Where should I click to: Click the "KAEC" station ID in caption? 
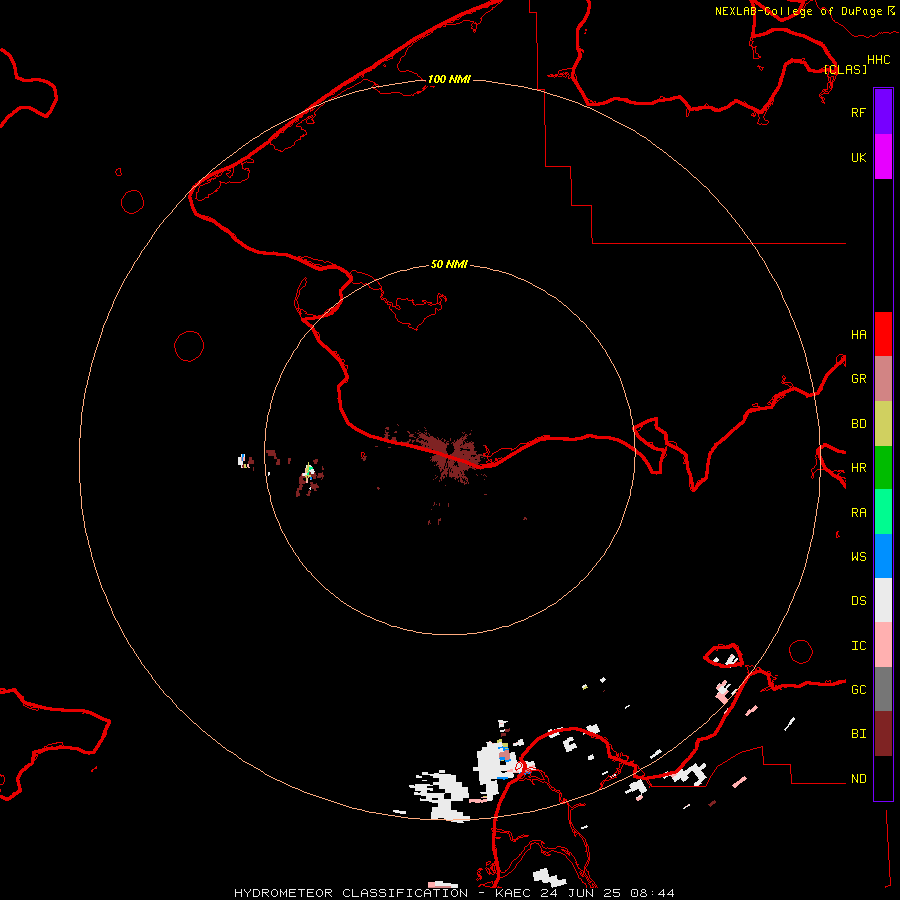[513, 893]
